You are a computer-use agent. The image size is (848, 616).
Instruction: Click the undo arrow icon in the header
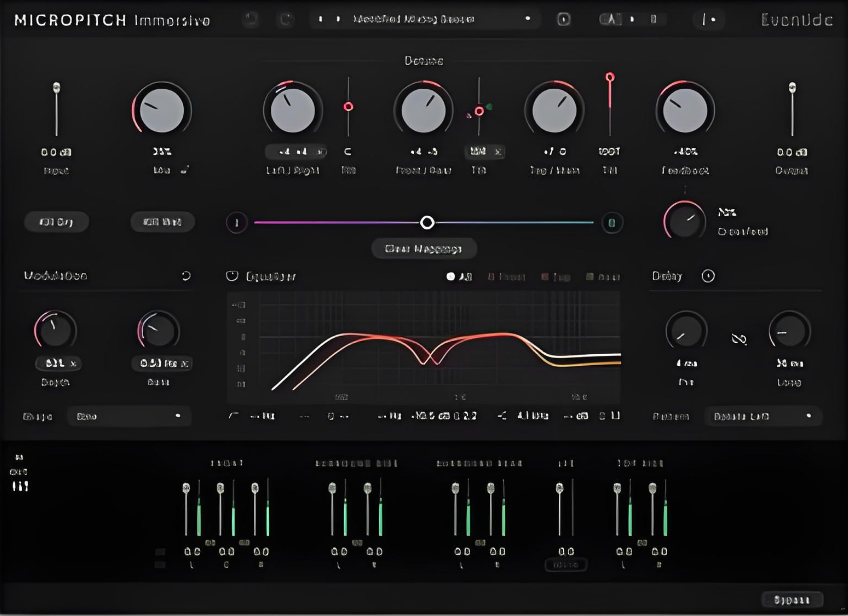pos(250,20)
